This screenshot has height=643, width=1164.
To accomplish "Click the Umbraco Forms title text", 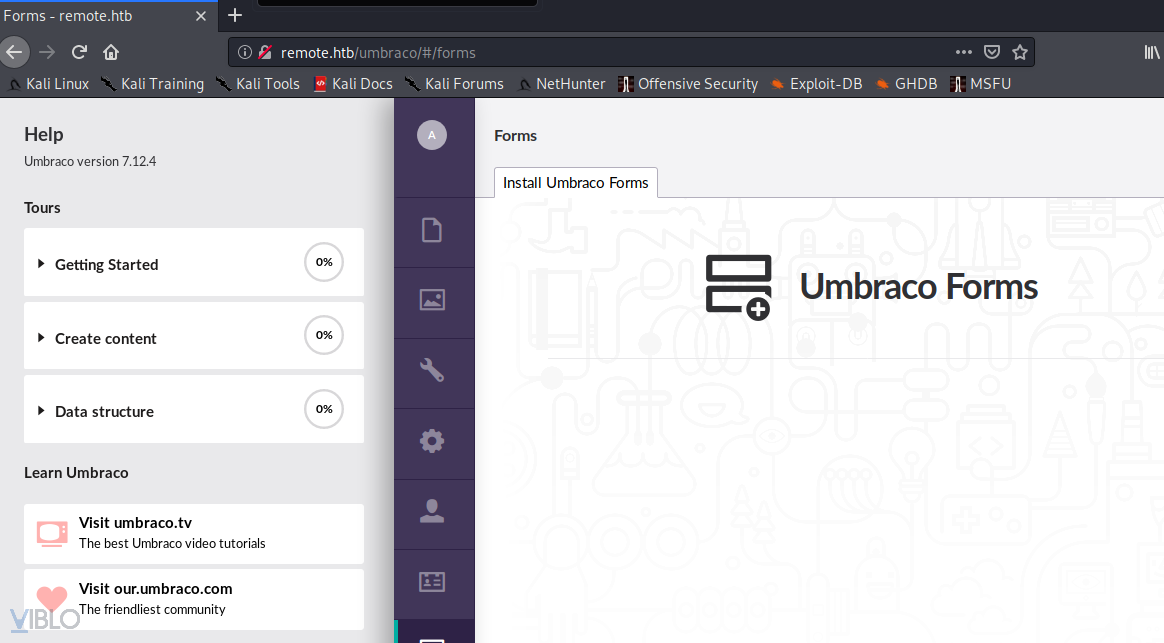I will click(918, 287).
